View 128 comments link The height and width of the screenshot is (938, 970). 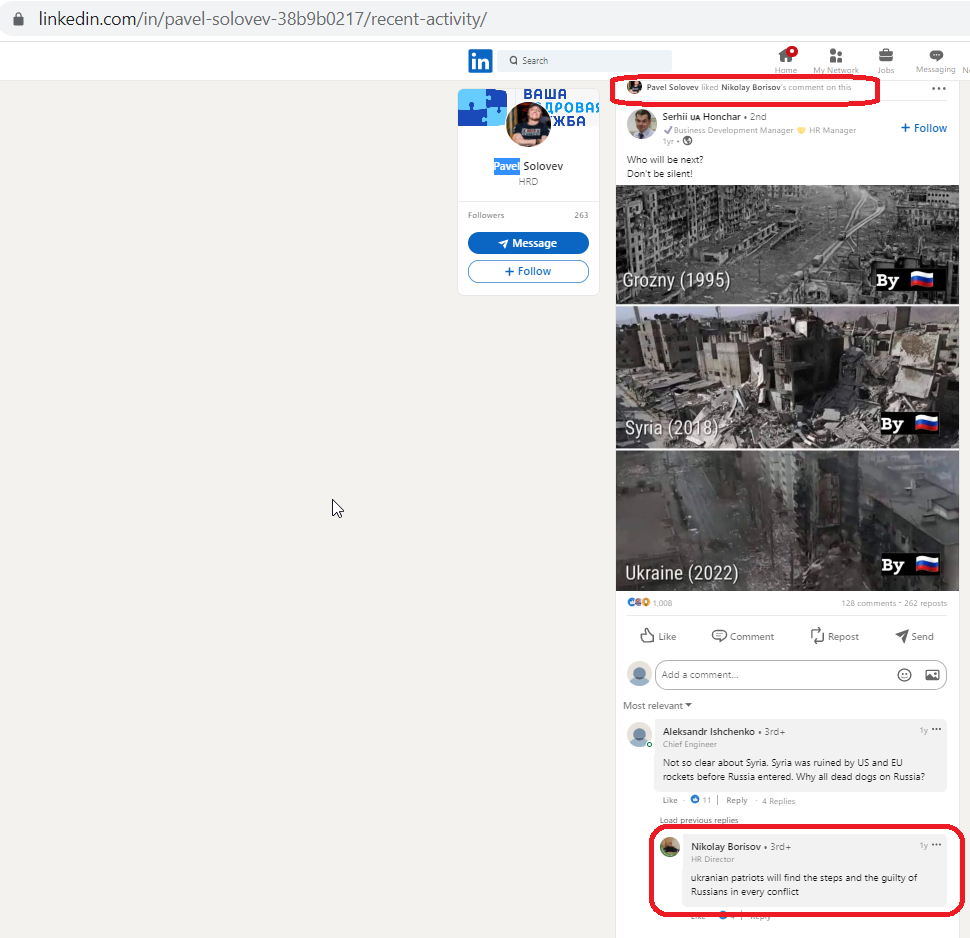(x=868, y=603)
